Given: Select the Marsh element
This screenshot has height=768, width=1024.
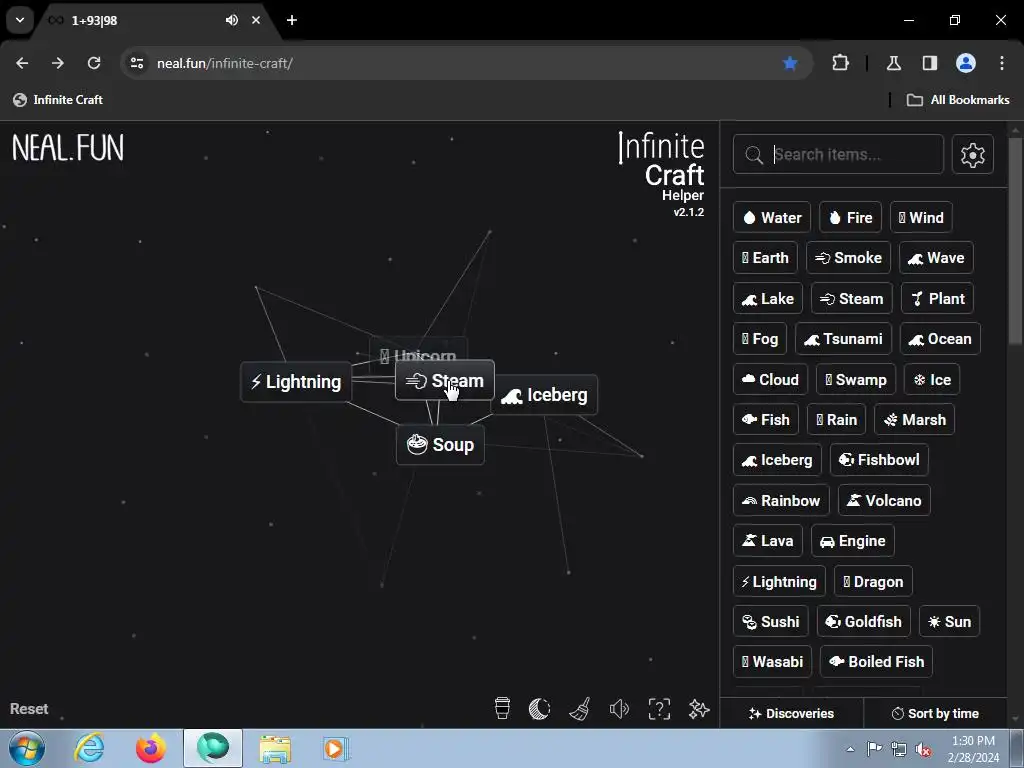Looking at the screenshot, I should click(914, 419).
